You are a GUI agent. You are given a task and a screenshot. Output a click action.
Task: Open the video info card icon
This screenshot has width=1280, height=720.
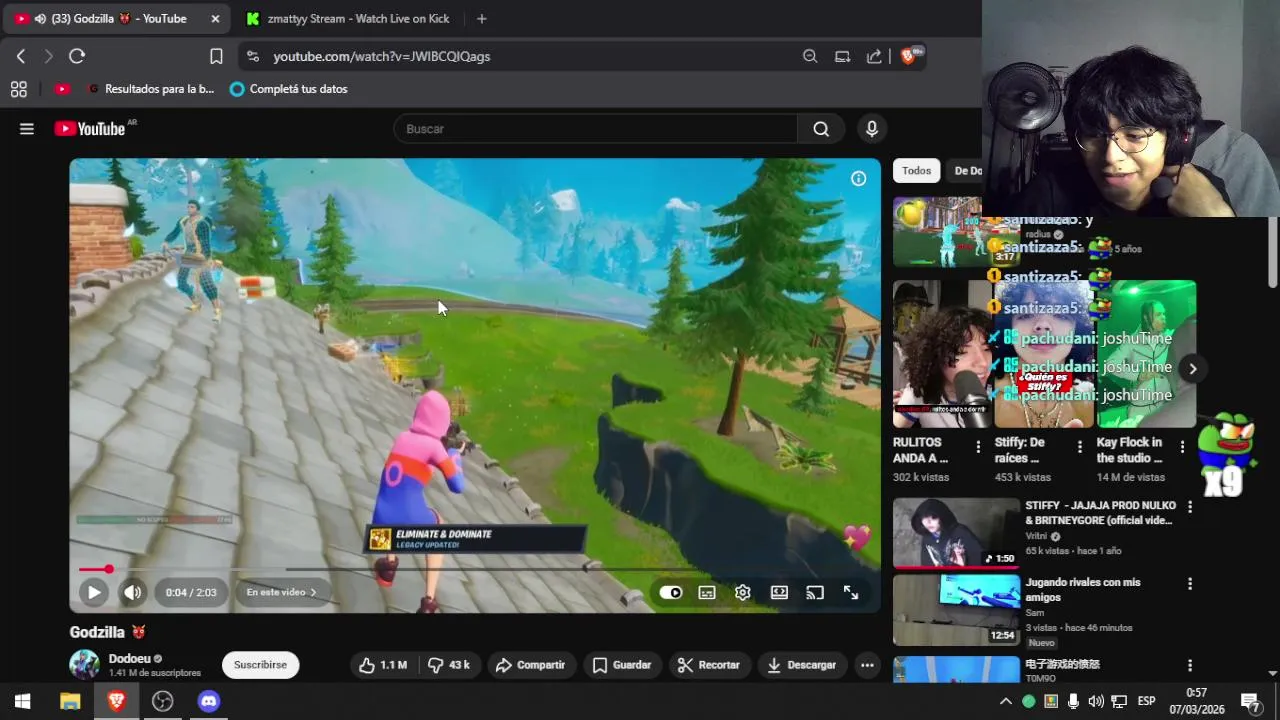858,178
